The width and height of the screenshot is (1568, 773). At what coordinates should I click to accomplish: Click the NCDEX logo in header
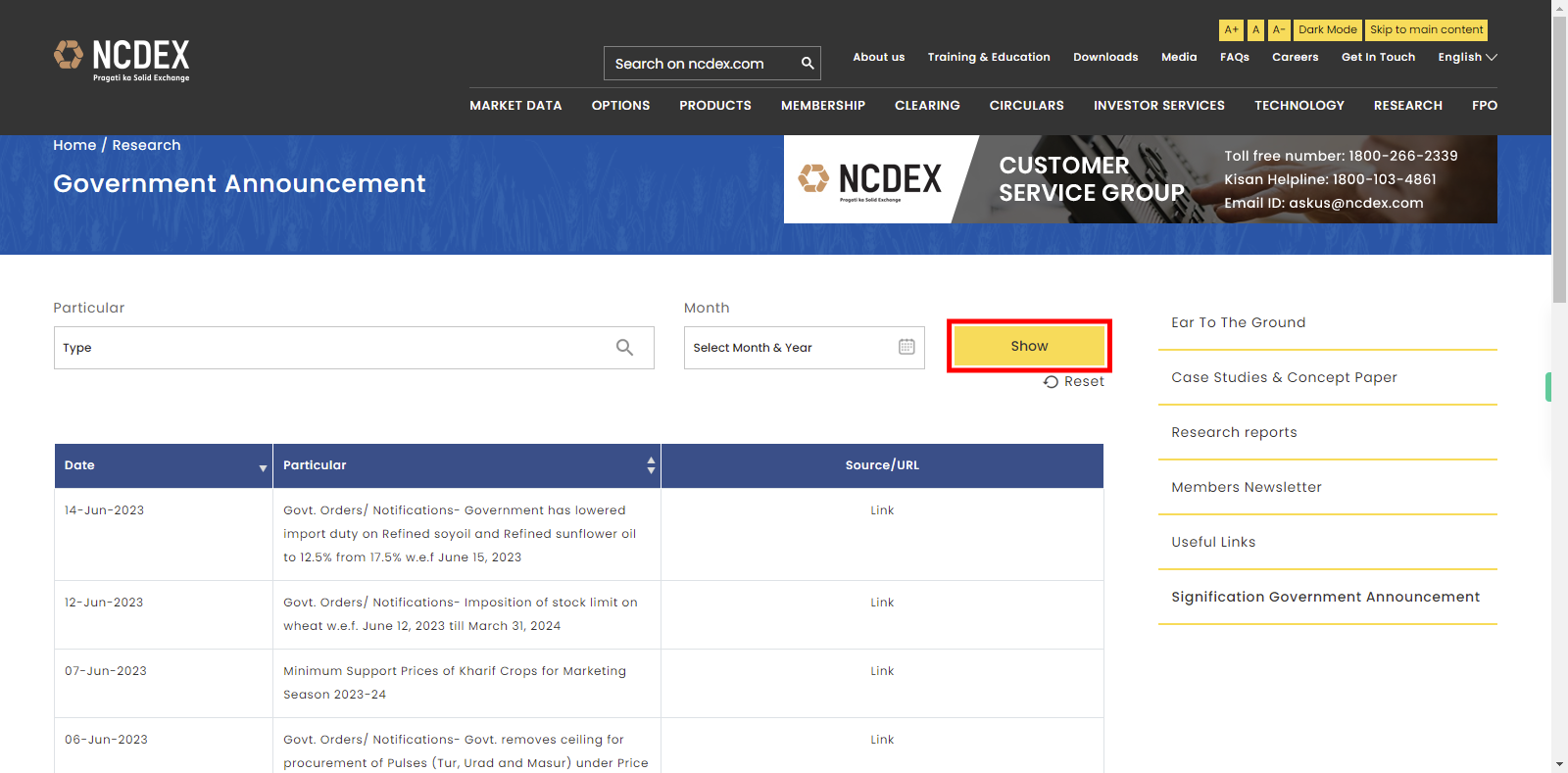point(122,61)
